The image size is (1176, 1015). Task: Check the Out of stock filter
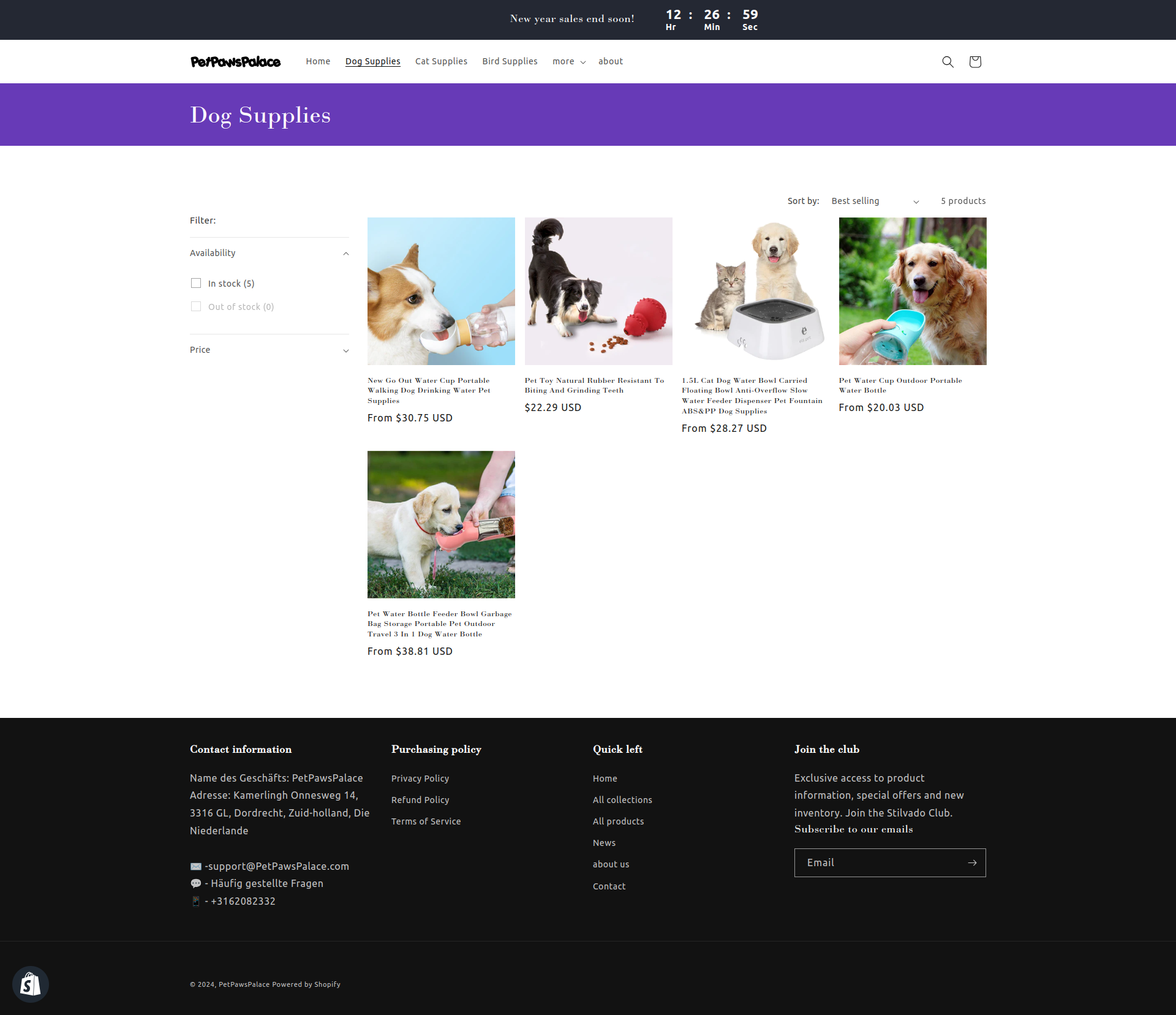point(196,306)
